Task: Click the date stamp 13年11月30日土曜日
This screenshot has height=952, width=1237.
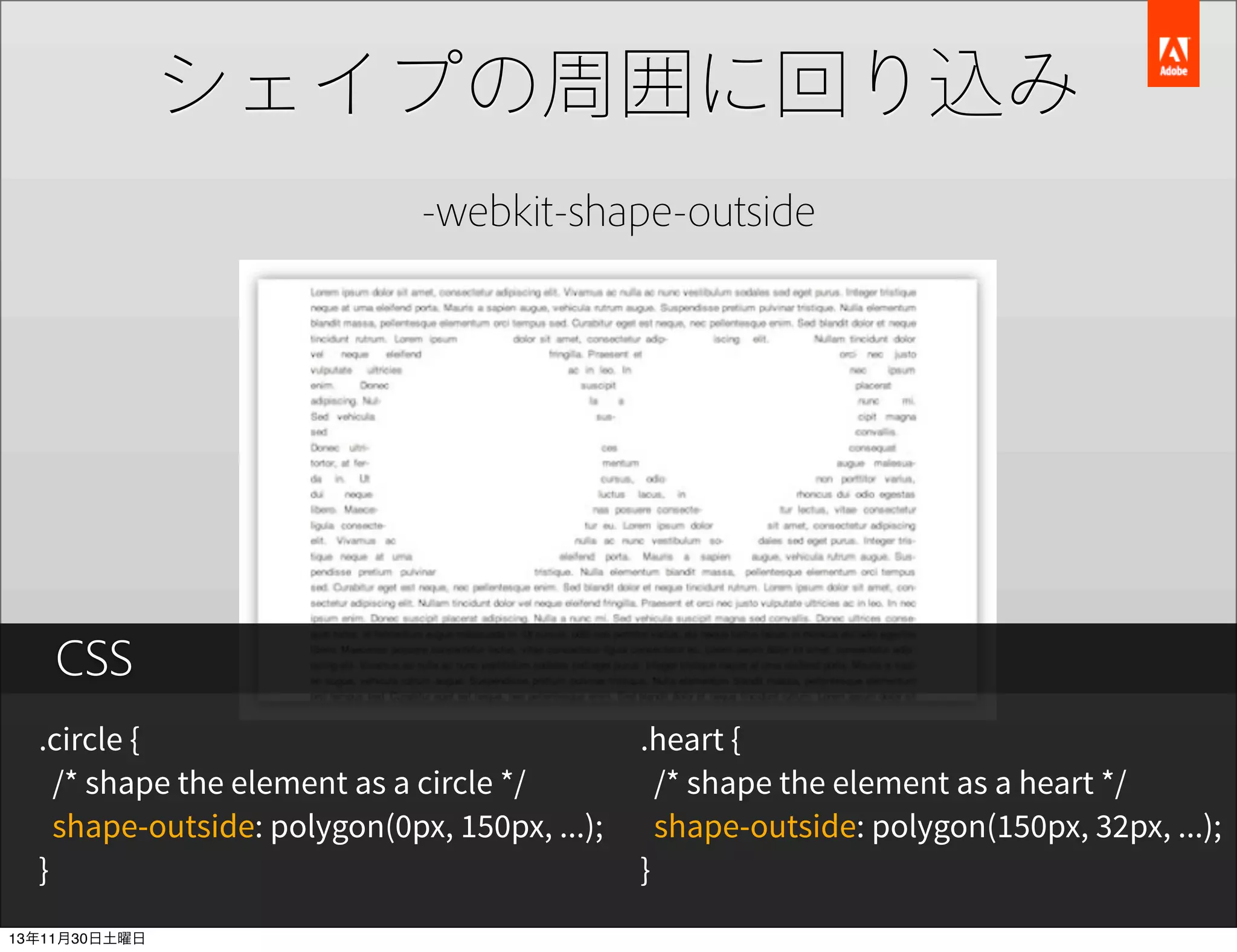Action: click(77, 938)
